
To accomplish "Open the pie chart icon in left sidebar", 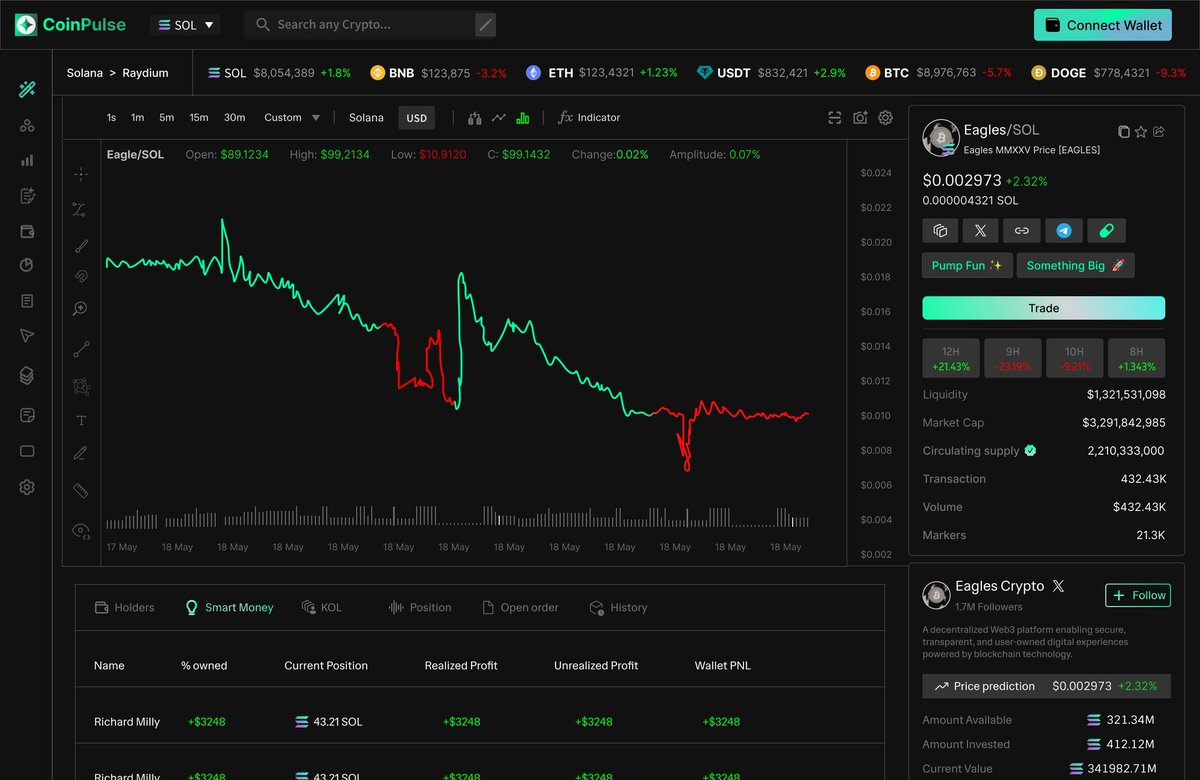I will 27,265.
